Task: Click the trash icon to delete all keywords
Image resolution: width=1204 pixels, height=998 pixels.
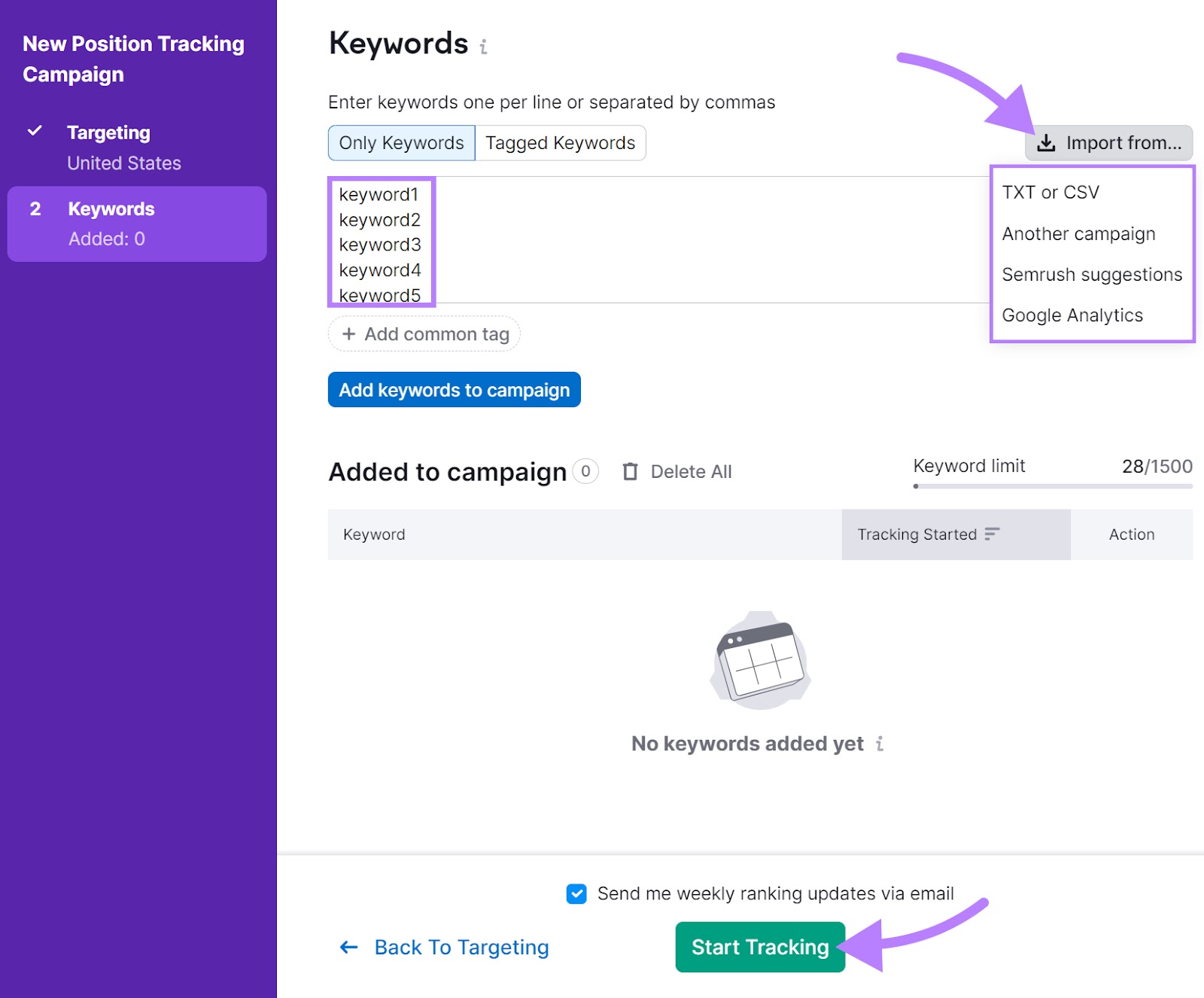Action: coord(631,472)
